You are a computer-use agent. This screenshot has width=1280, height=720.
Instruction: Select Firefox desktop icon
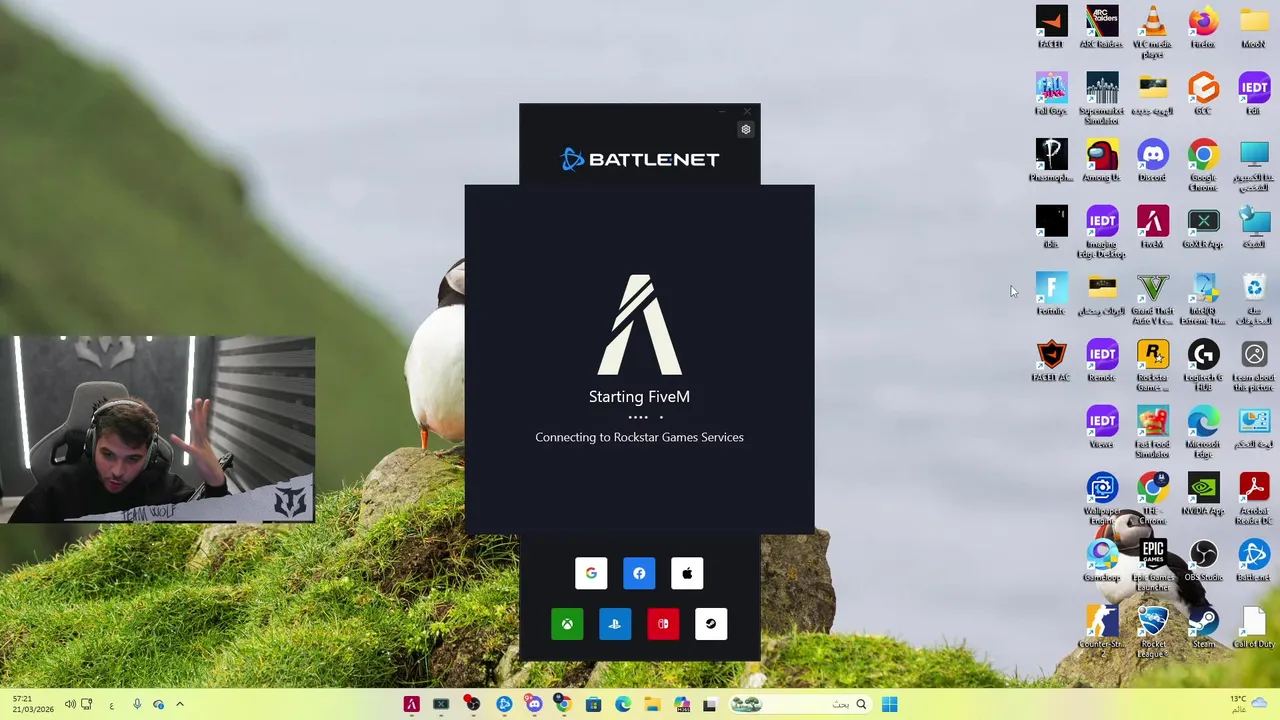pyautogui.click(x=1203, y=28)
